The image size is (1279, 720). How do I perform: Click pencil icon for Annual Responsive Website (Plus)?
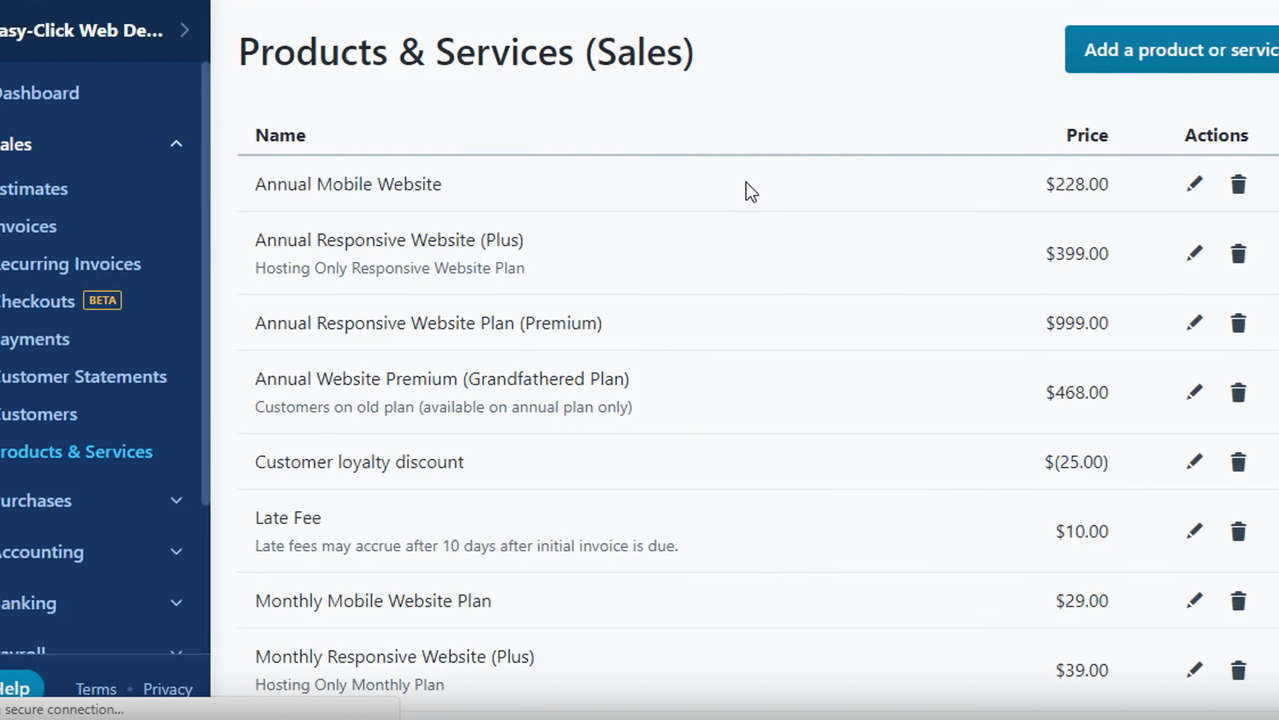click(1194, 254)
